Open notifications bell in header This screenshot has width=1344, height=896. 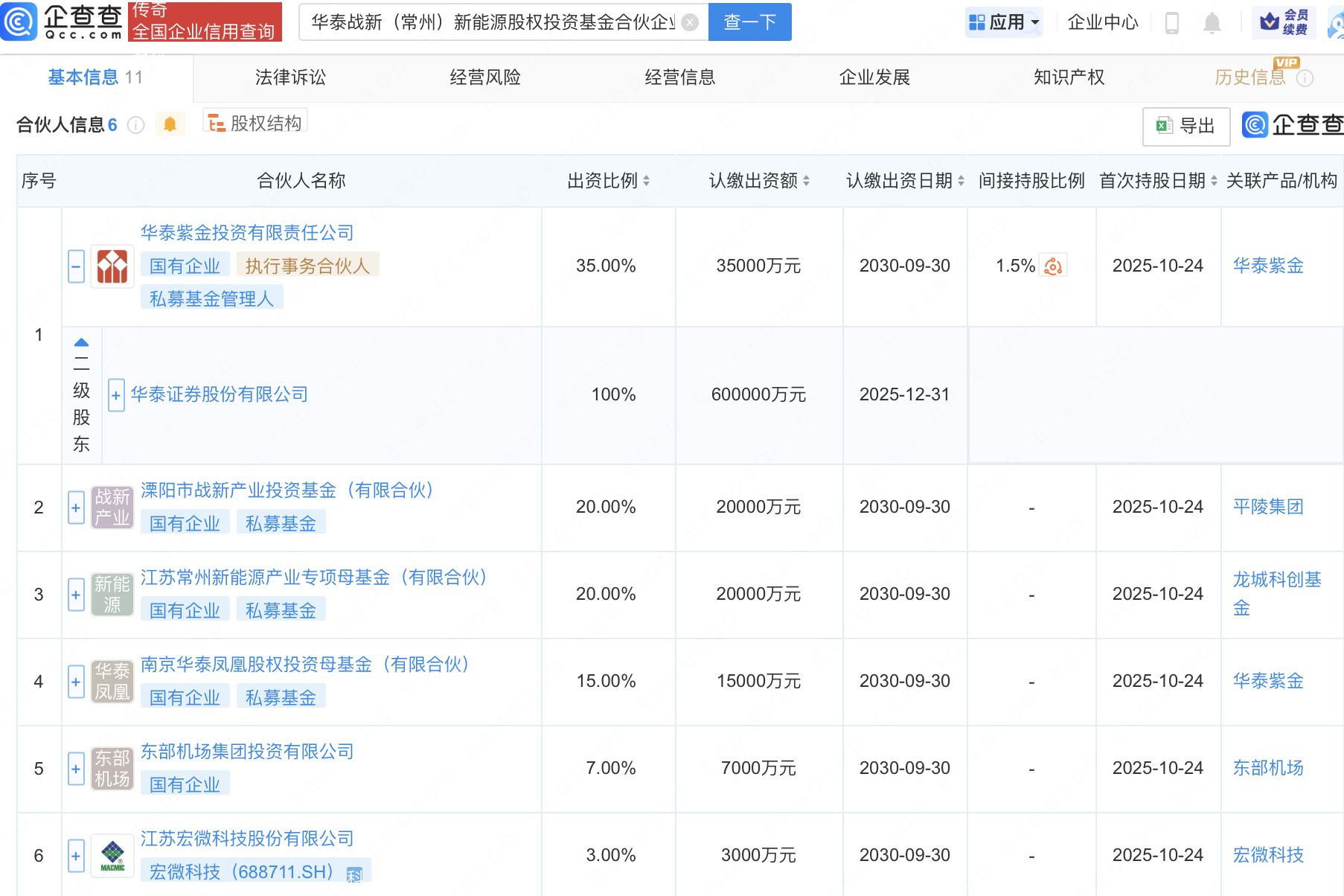click(1212, 23)
